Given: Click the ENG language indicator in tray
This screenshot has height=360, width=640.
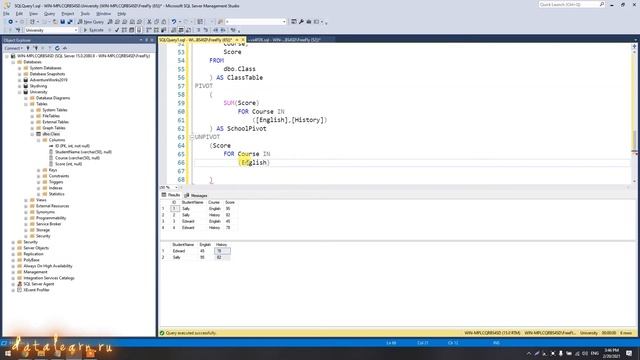Looking at the screenshot, I should pos(595,353).
